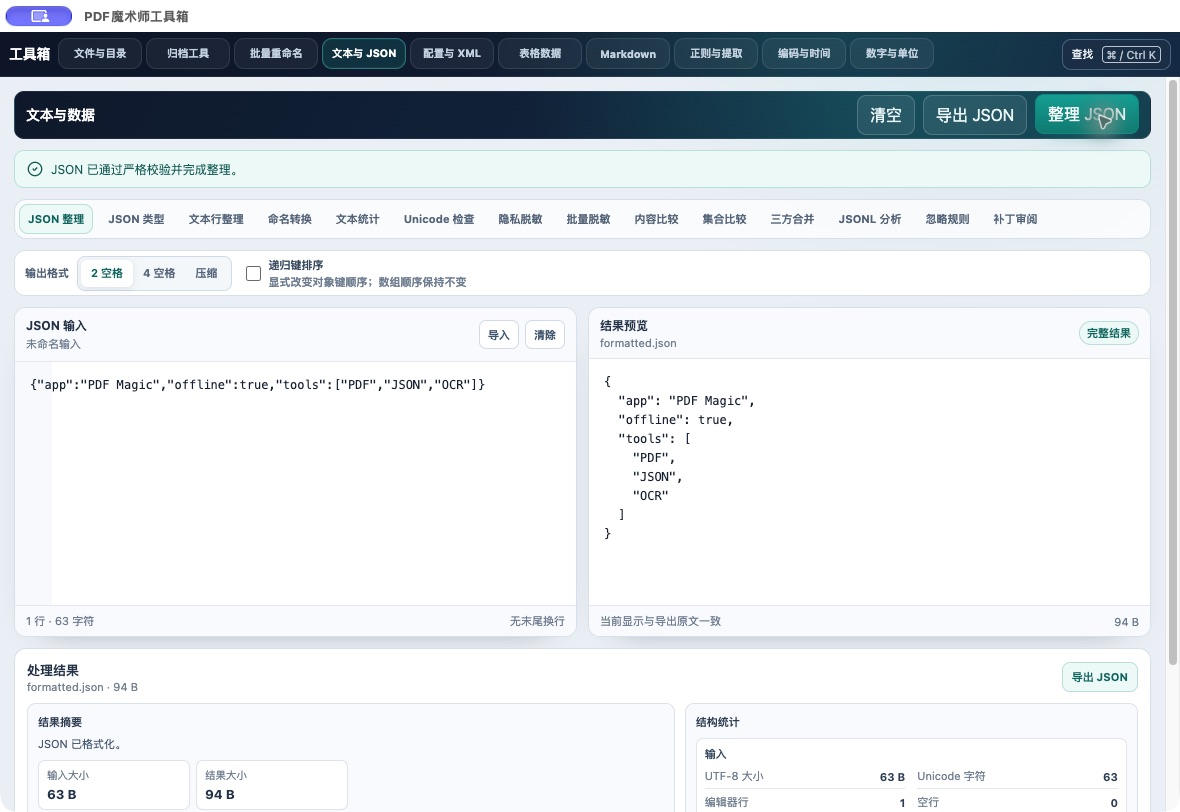The image size is (1180, 812).
Task: Open the 编码与时间 toolbox category
Action: pos(804,53)
